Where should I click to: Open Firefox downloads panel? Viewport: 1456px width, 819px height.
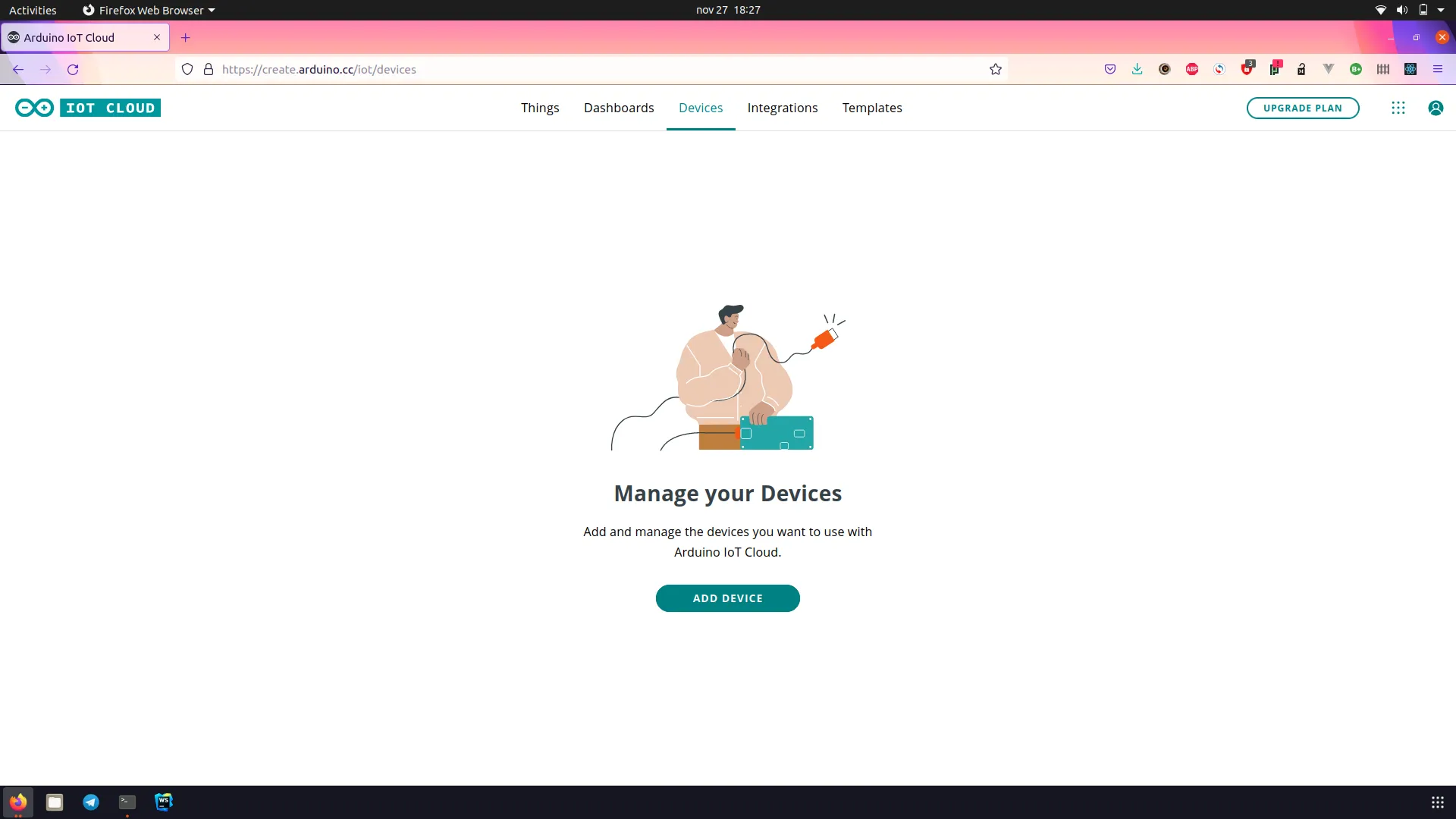tap(1137, 69)
